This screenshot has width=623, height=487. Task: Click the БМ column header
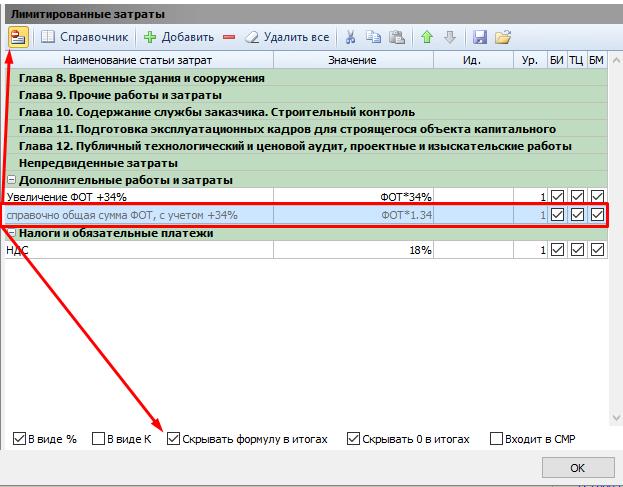(x=597, y=60)
